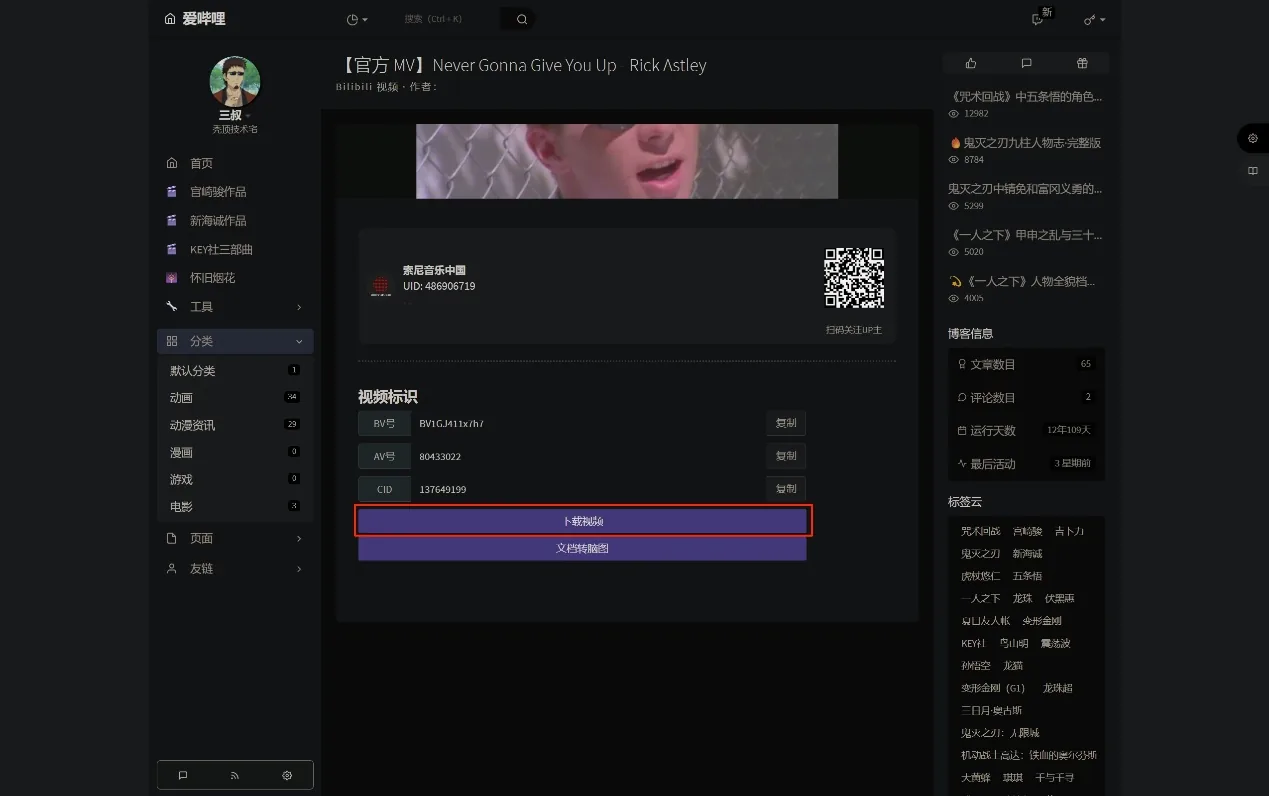Click the search magnifier button
This screenshot has width=1269, height=796.
coord(522,19)
